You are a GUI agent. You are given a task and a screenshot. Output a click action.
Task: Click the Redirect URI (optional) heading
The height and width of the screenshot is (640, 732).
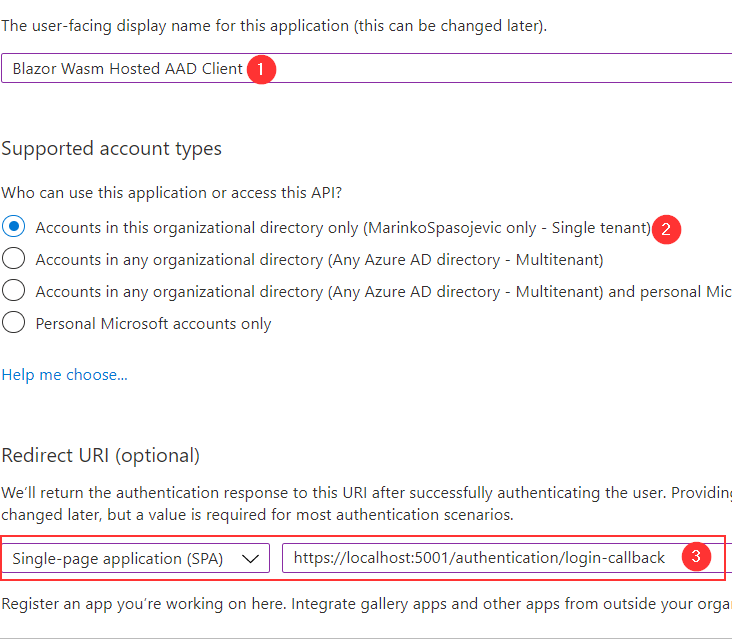coord(100,456)
